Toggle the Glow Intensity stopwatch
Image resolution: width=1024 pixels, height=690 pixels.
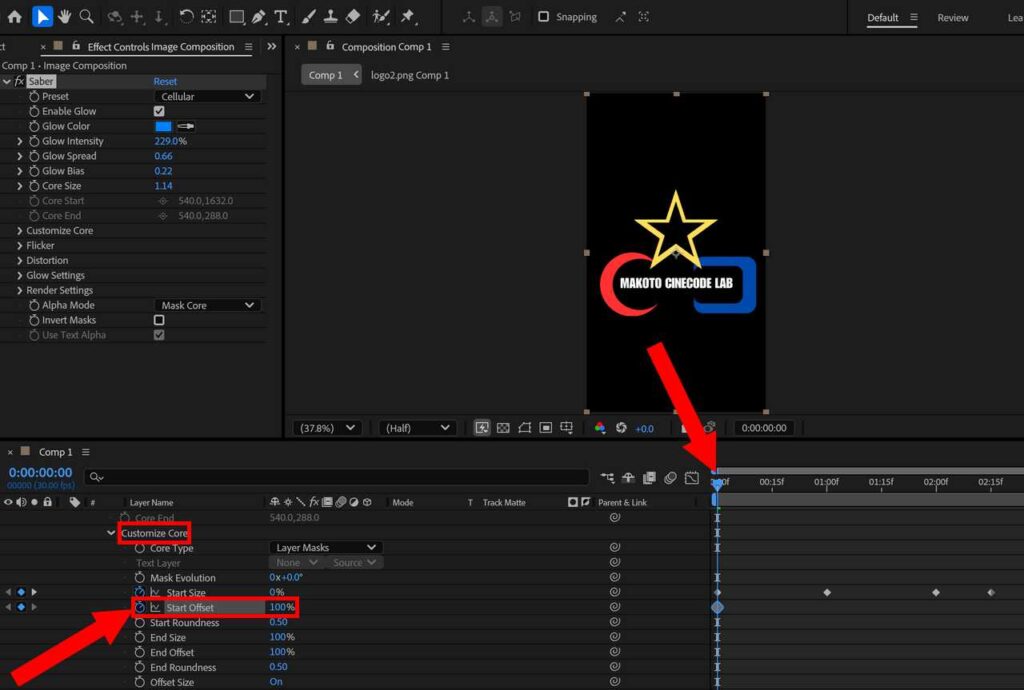[x=34, y=141]
